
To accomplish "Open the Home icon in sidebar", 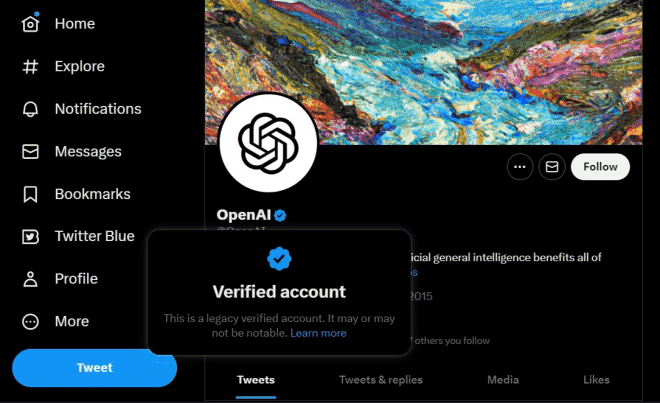I will tap(30, 24).
